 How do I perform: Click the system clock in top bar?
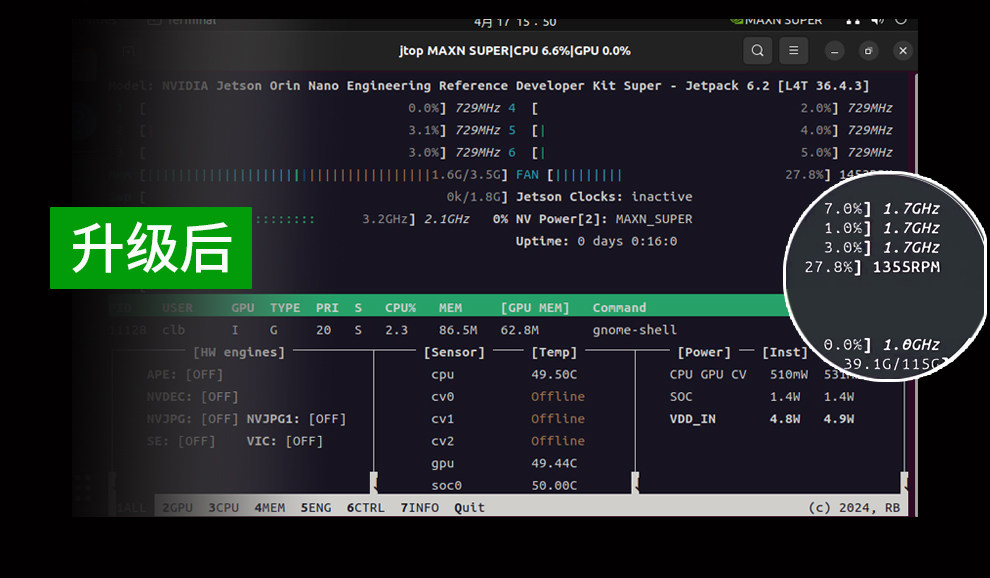[x=515, y=22]
